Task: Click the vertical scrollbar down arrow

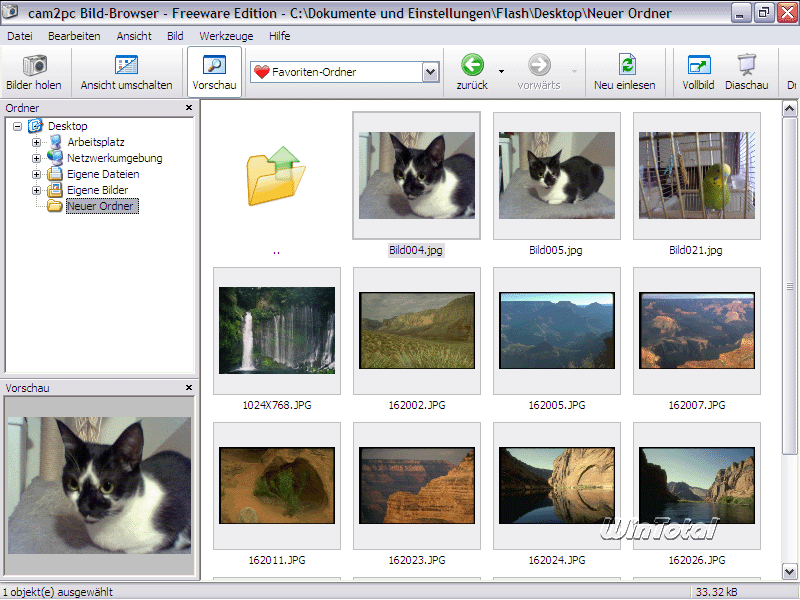Action: (x=790, y=571)
